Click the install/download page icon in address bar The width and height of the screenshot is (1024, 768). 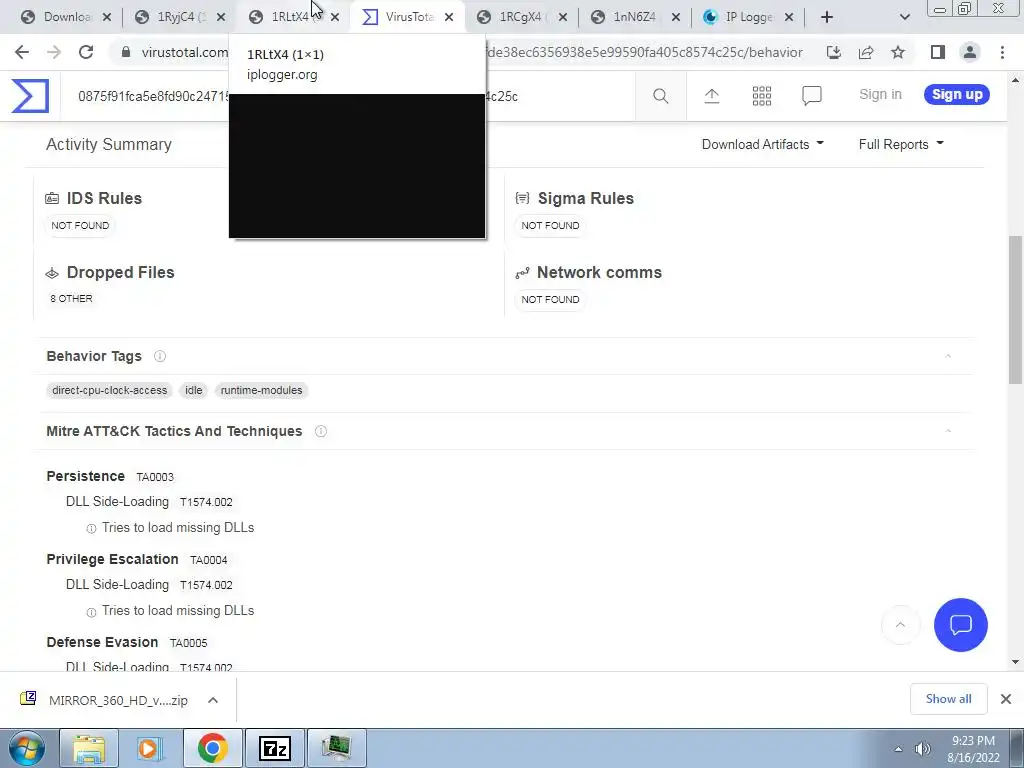(x=833, y=52)
